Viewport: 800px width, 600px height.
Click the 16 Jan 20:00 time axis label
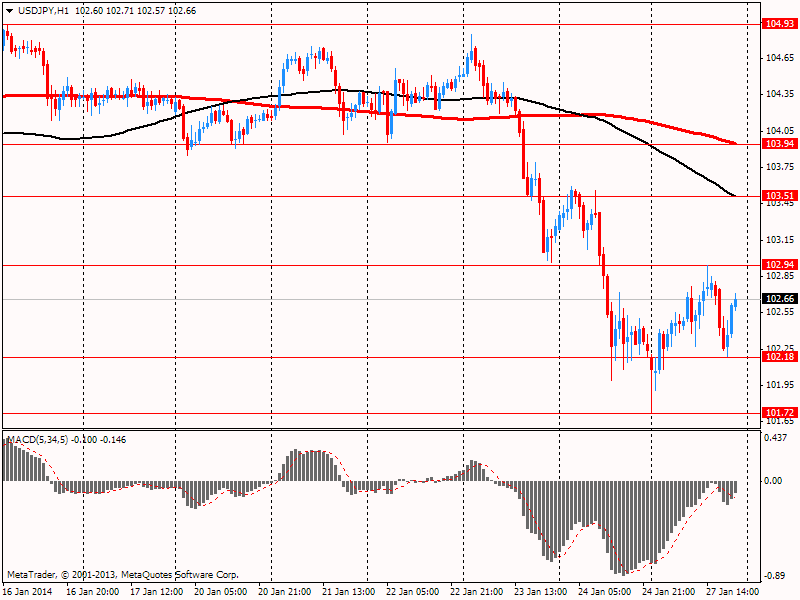coord(93,592)
